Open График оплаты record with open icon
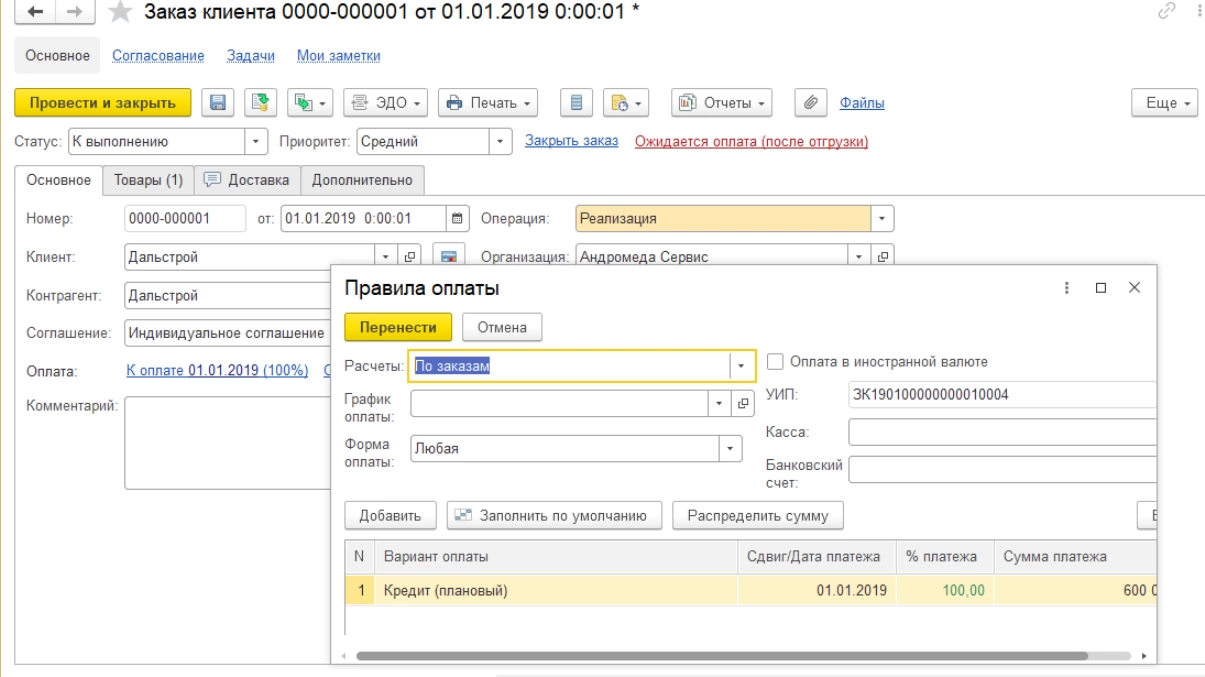The height and width of the screenshot is (677, 1205). (744, 404)
